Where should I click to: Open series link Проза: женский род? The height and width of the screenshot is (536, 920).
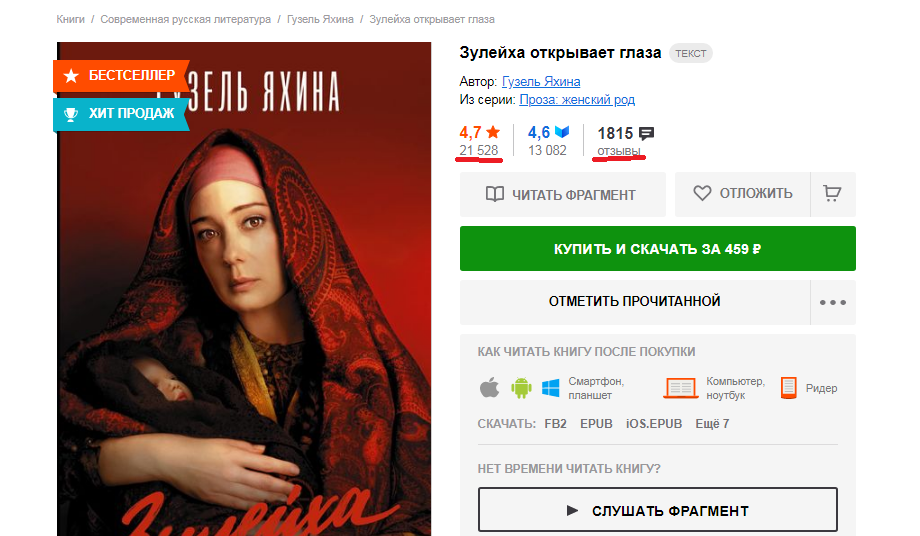[x=577, y=100]
